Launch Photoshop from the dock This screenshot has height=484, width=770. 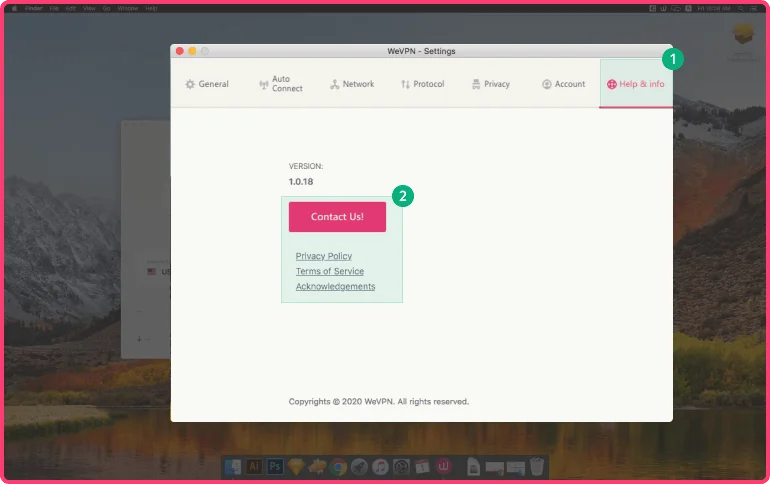pyautogui.click(x=275, y=467)
